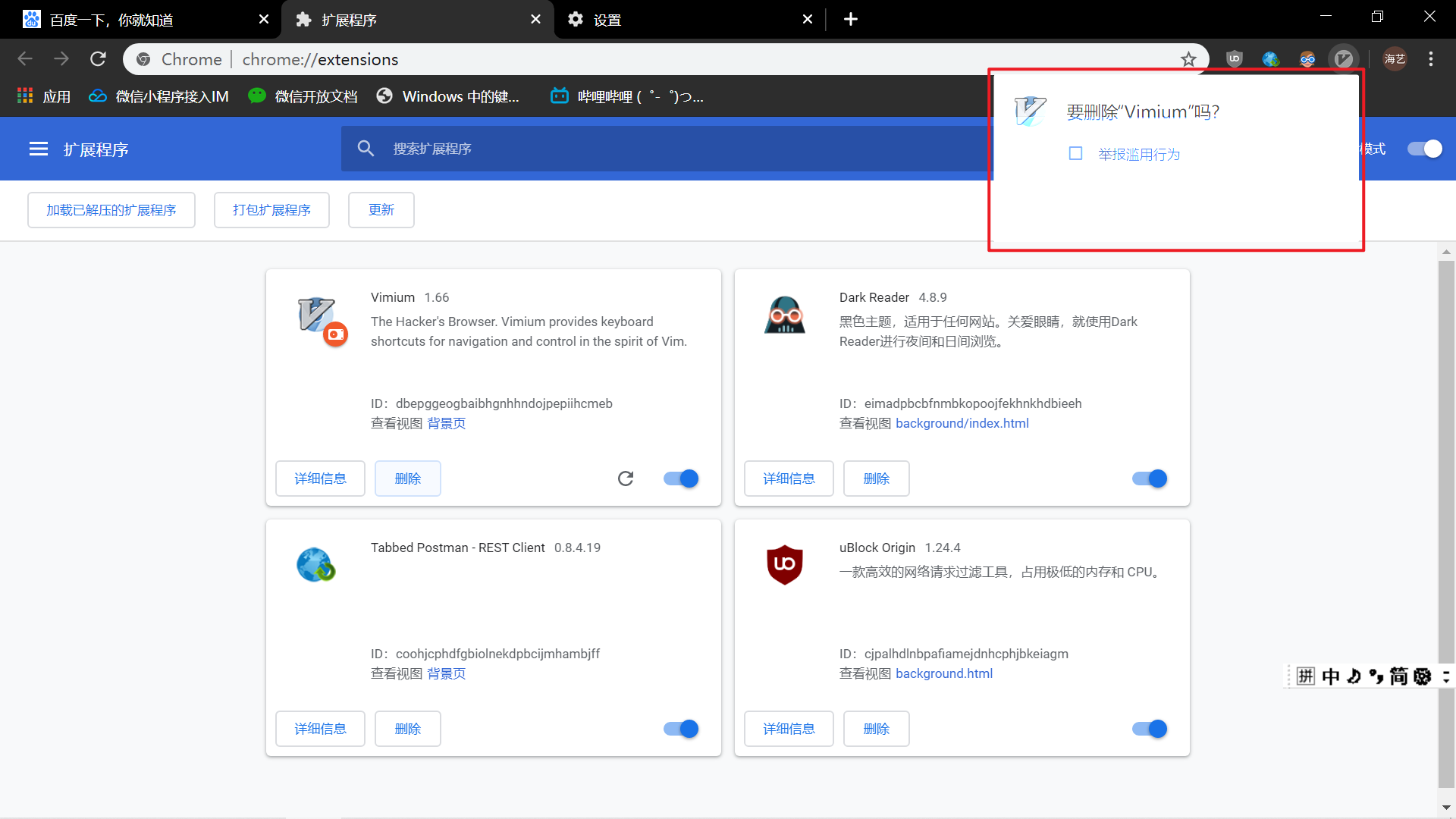The image size is (1456, 819).
Task: Disable the Dark Reader extension toggle
Action: [1150, 479]
